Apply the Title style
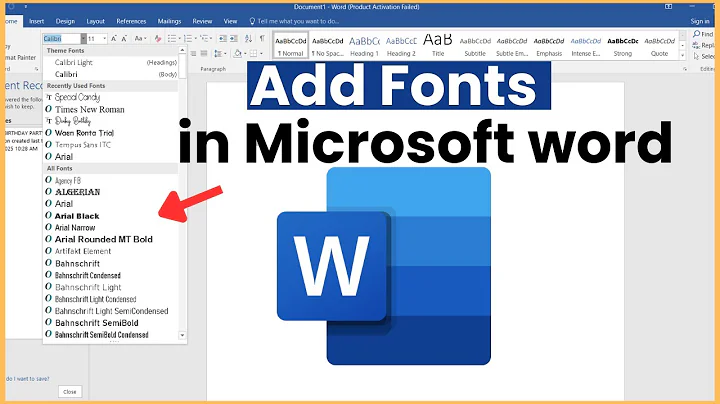The image size is (720, 404). 438,46
